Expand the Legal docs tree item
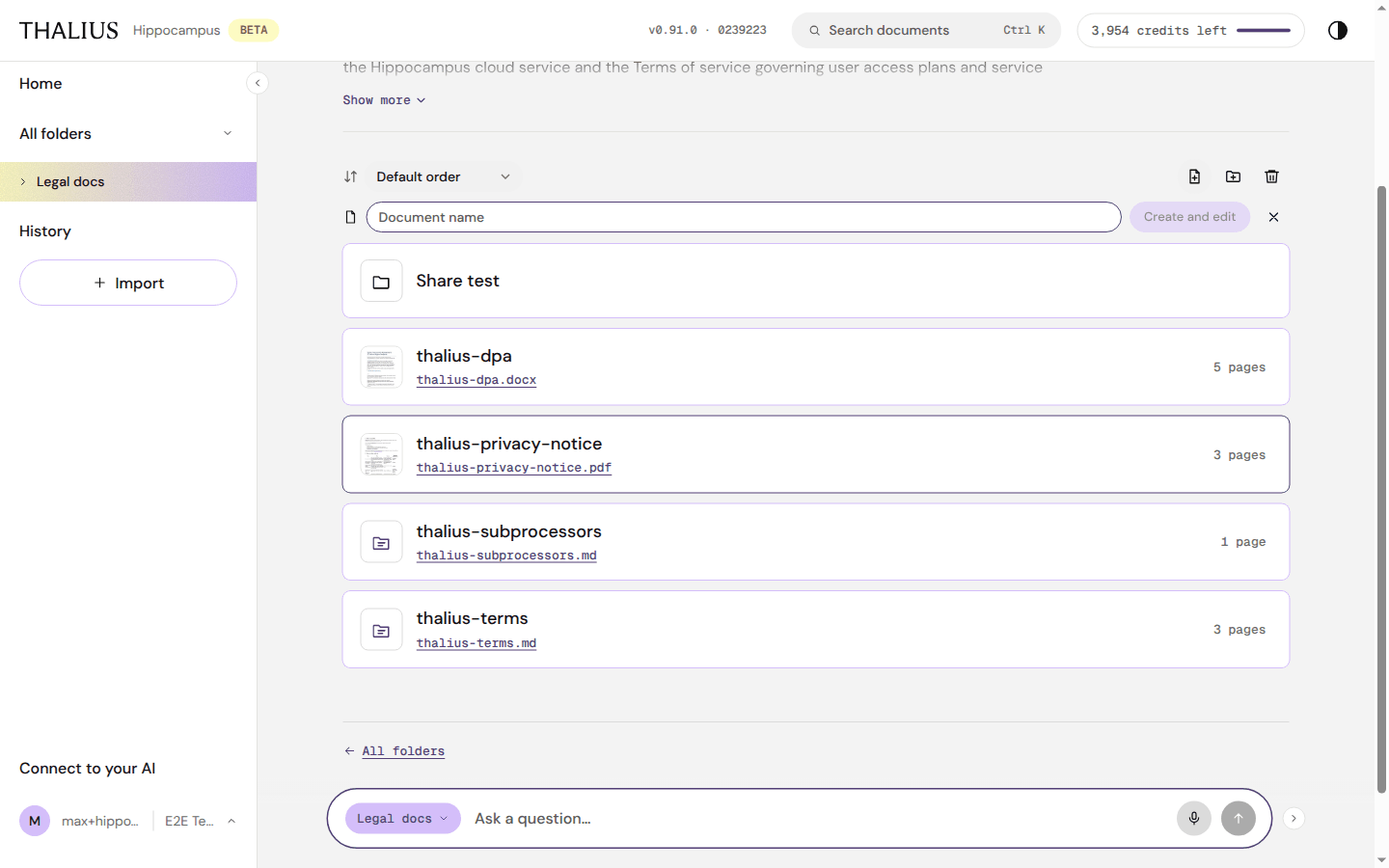 click(23, 181)
